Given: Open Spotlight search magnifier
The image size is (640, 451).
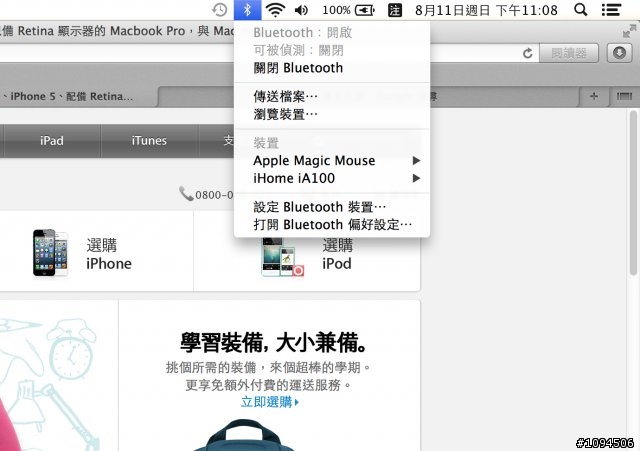Looking at the screenshot, I should [580, 10].
